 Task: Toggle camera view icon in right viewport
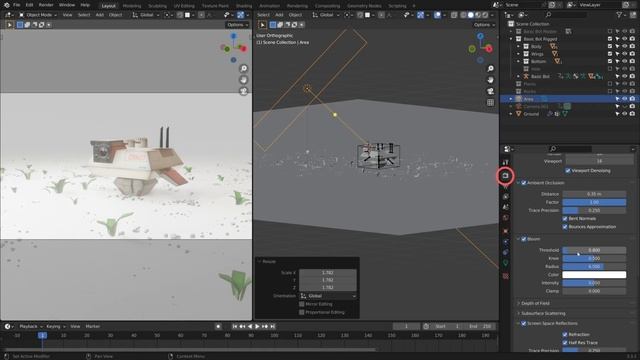click(491, 91)
